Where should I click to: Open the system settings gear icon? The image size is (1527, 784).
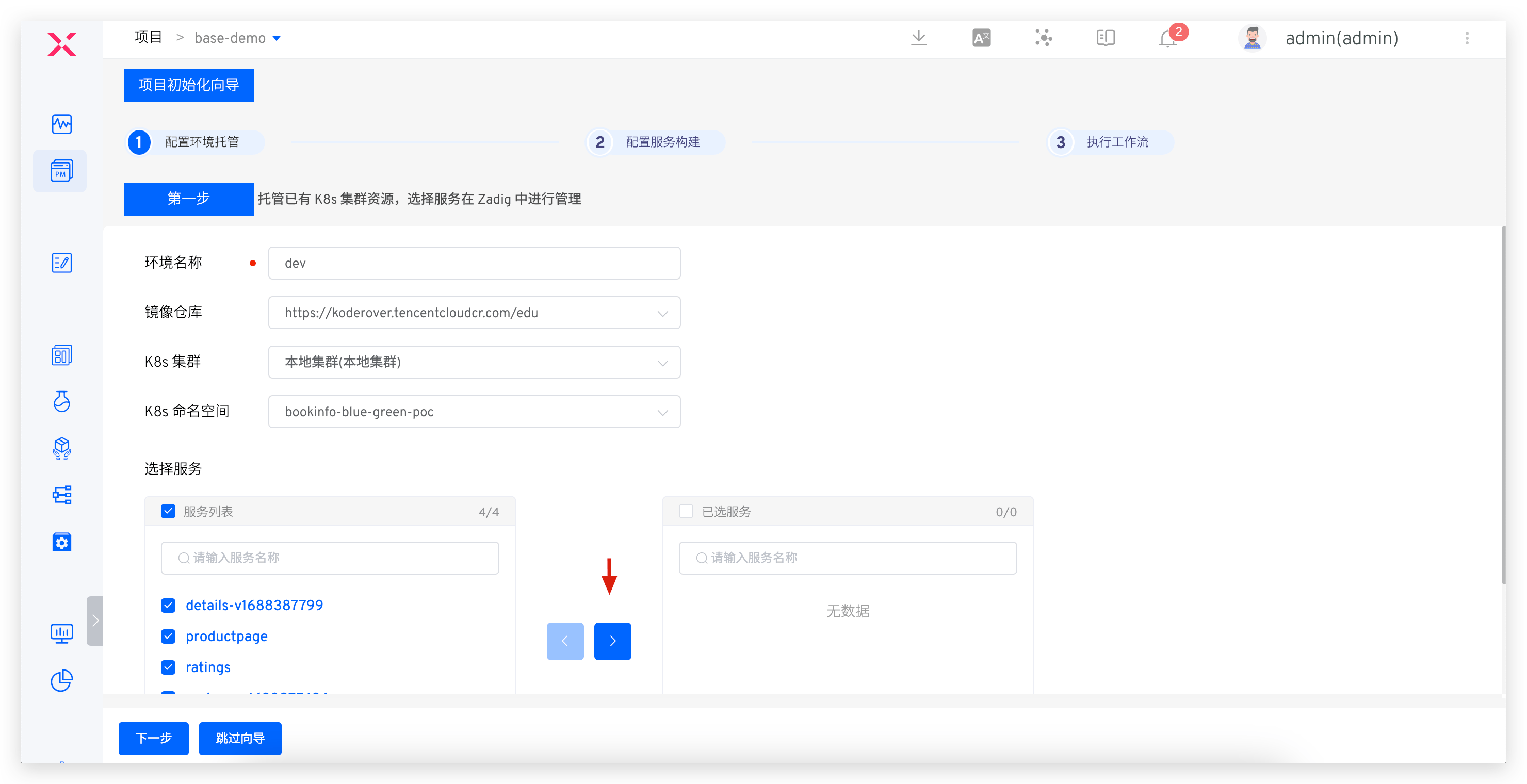point(62,542)
